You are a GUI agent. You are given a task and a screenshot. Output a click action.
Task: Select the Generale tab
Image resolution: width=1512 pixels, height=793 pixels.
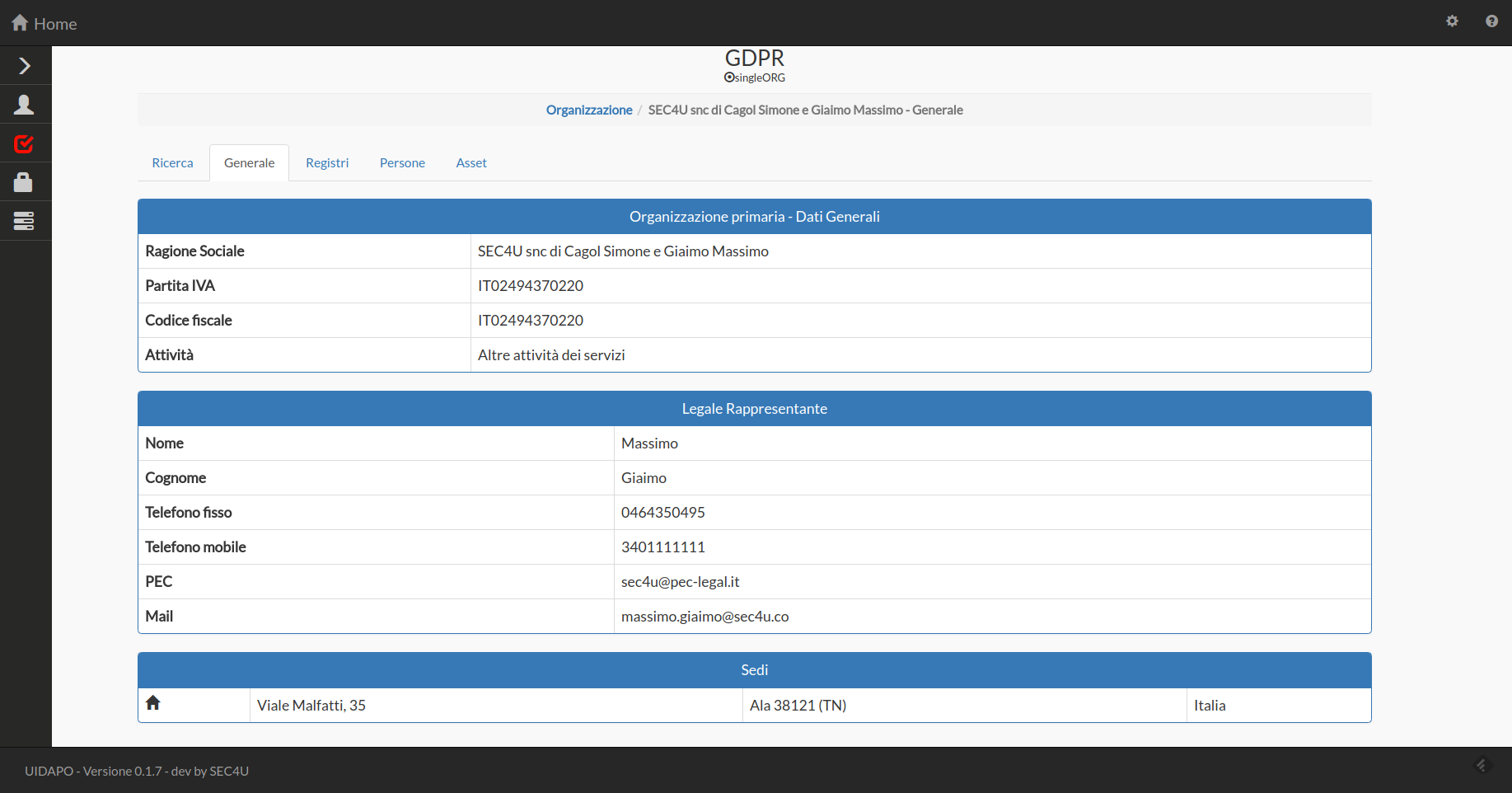tap(249, 163)
